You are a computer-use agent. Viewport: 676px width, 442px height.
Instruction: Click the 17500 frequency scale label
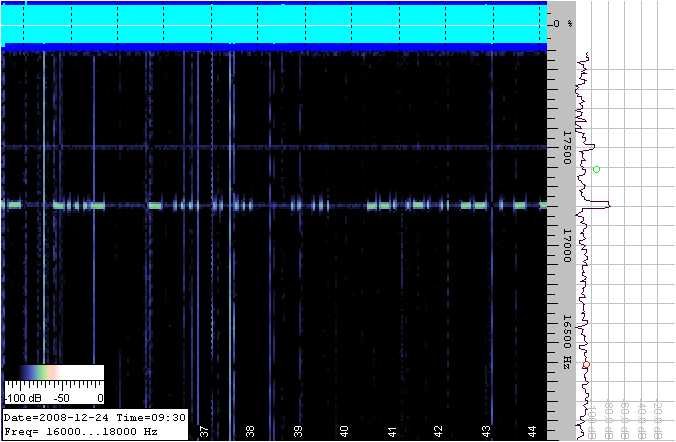point(567,148)
